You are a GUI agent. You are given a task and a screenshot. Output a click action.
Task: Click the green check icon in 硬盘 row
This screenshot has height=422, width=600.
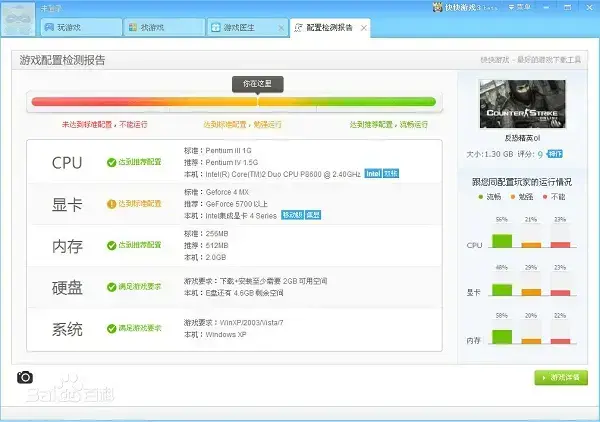point(111,287)
